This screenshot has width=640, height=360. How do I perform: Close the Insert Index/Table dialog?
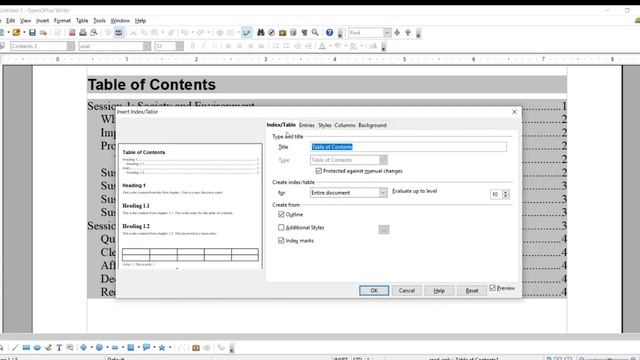(x=514, y=112)
